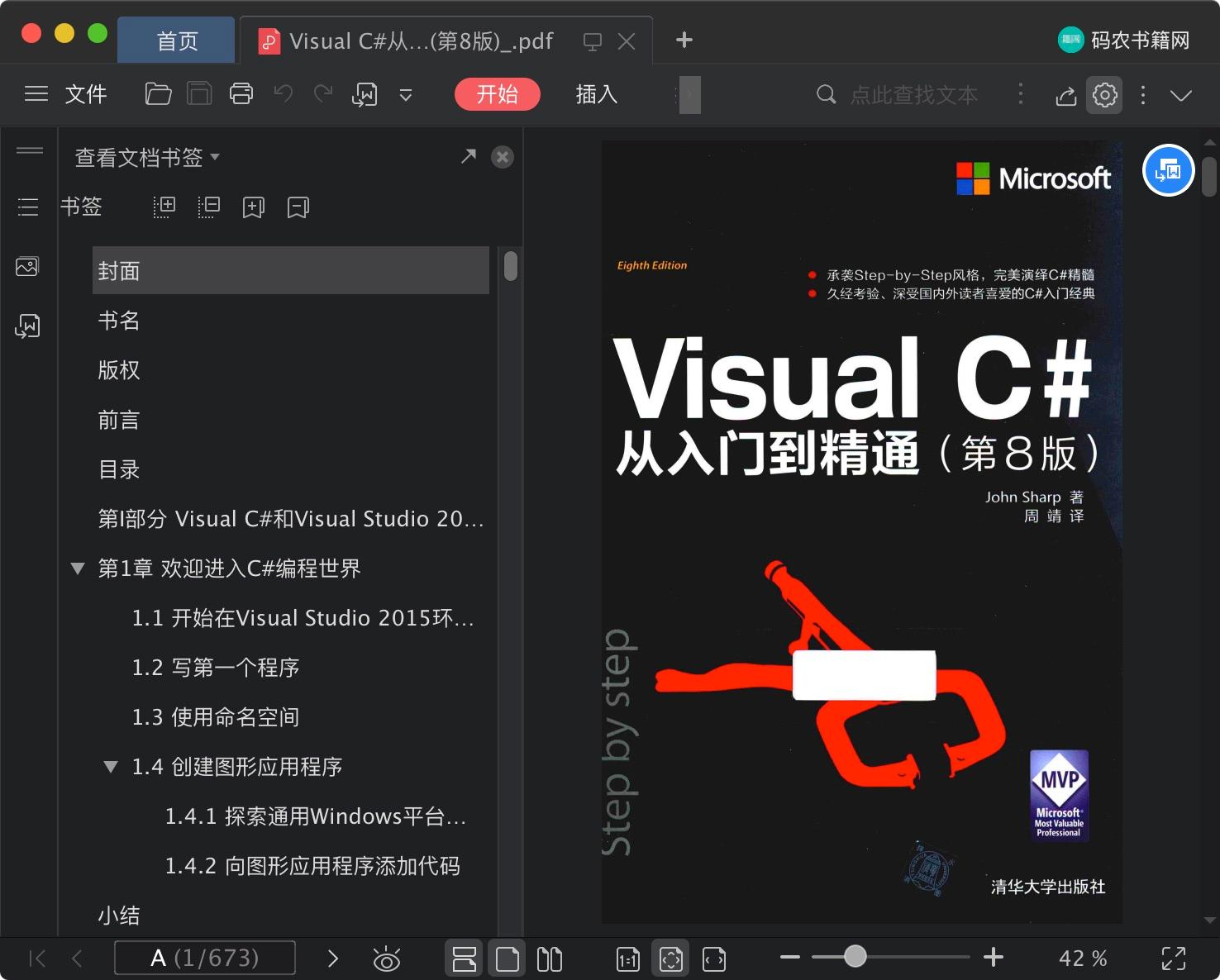1220x980 pixels.
Task: Click the add bookmark icon
Action: (253, 207)
